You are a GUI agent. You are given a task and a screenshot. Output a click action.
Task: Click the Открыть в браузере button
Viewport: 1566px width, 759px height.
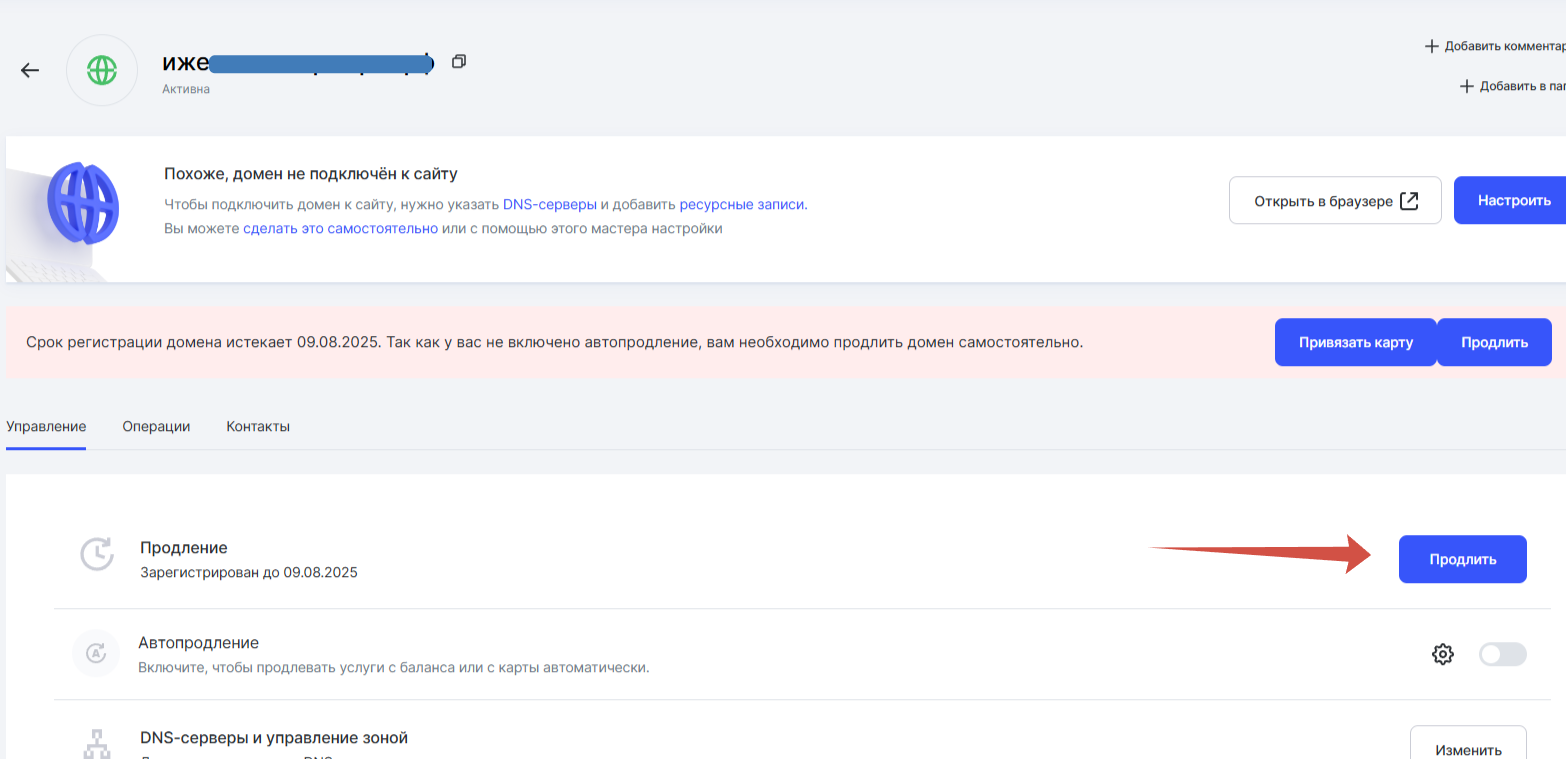click(x=1335, y=201)
